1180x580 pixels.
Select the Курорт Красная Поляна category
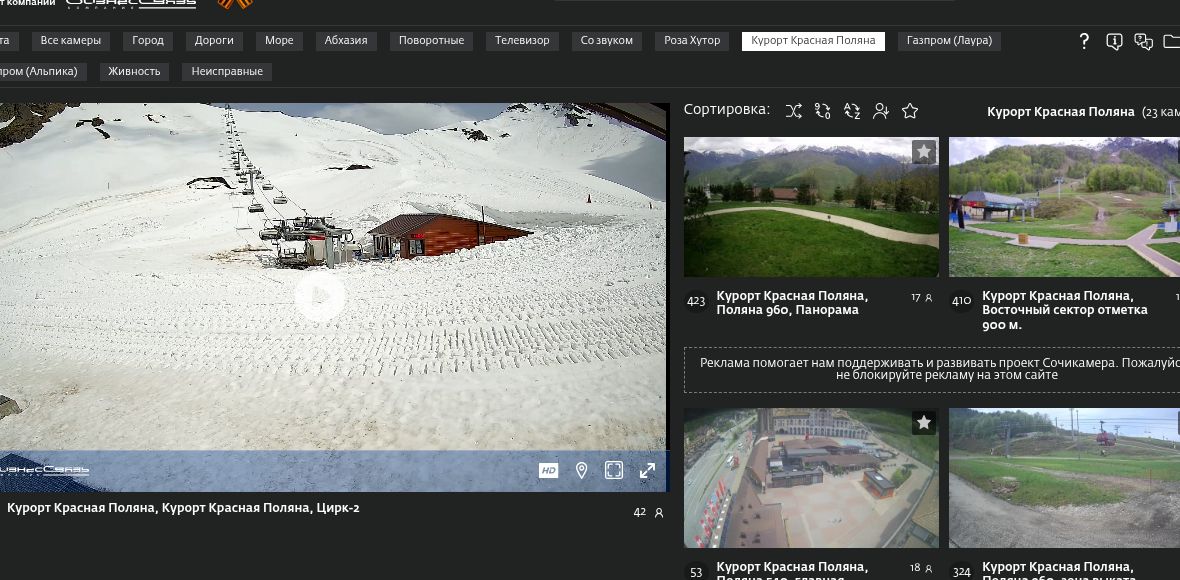pyautogui.click(x=814, y=41)
